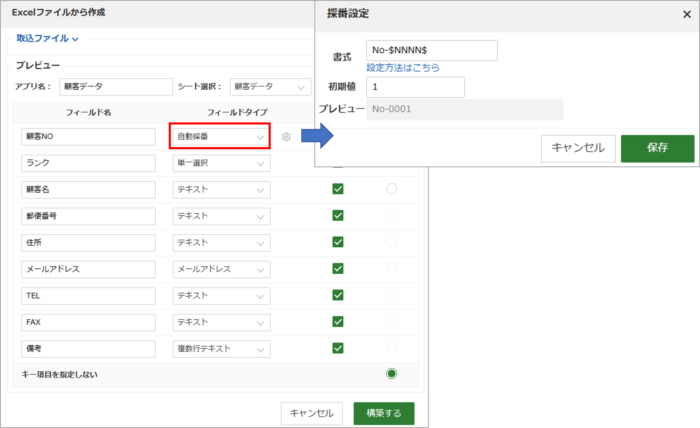700x428 pixels.
Task: Uncheck the 住所 import checkbox
Action: coord(338,242)
